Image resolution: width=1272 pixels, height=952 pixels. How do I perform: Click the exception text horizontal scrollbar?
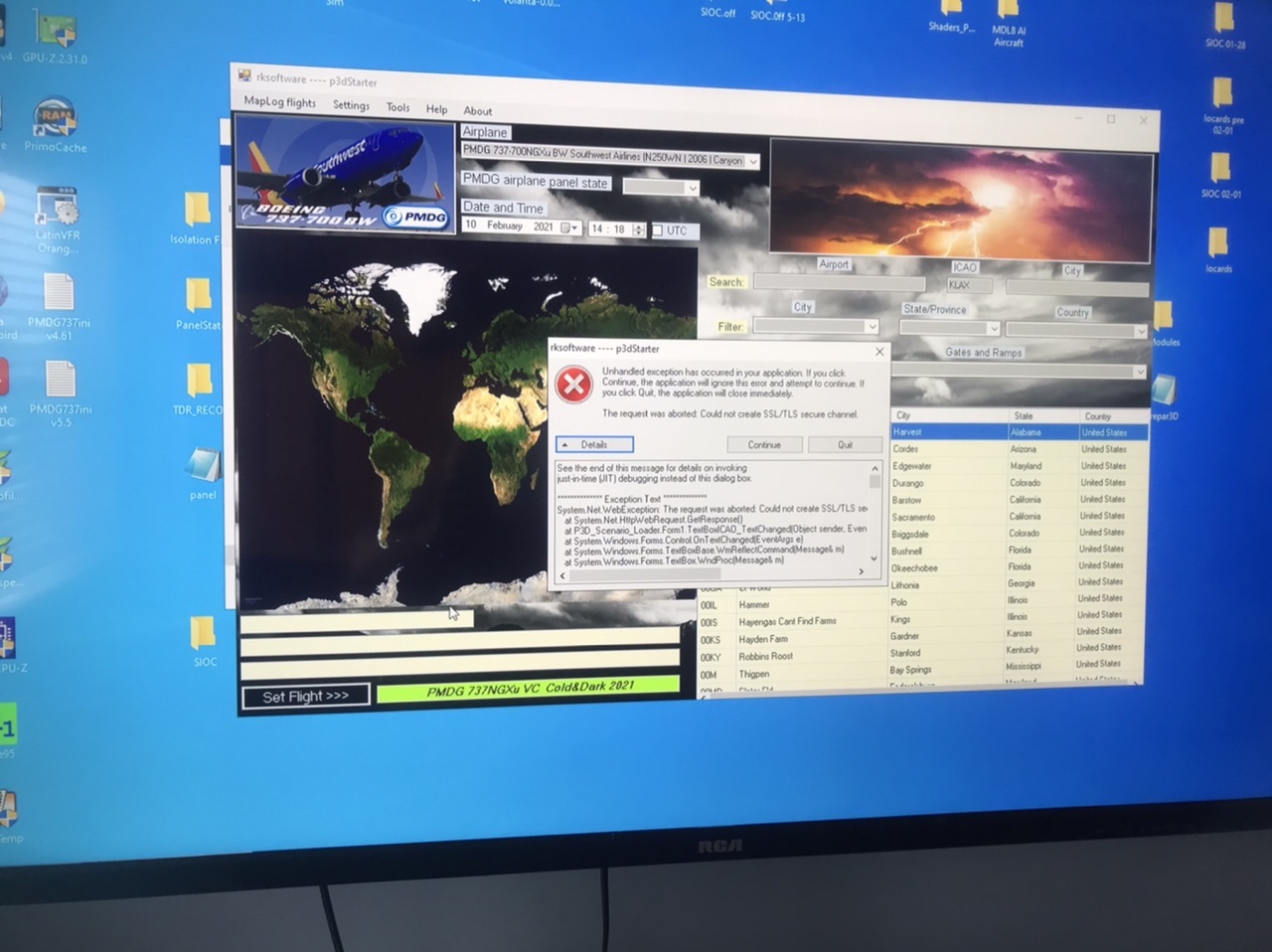[x=712, y=573]
